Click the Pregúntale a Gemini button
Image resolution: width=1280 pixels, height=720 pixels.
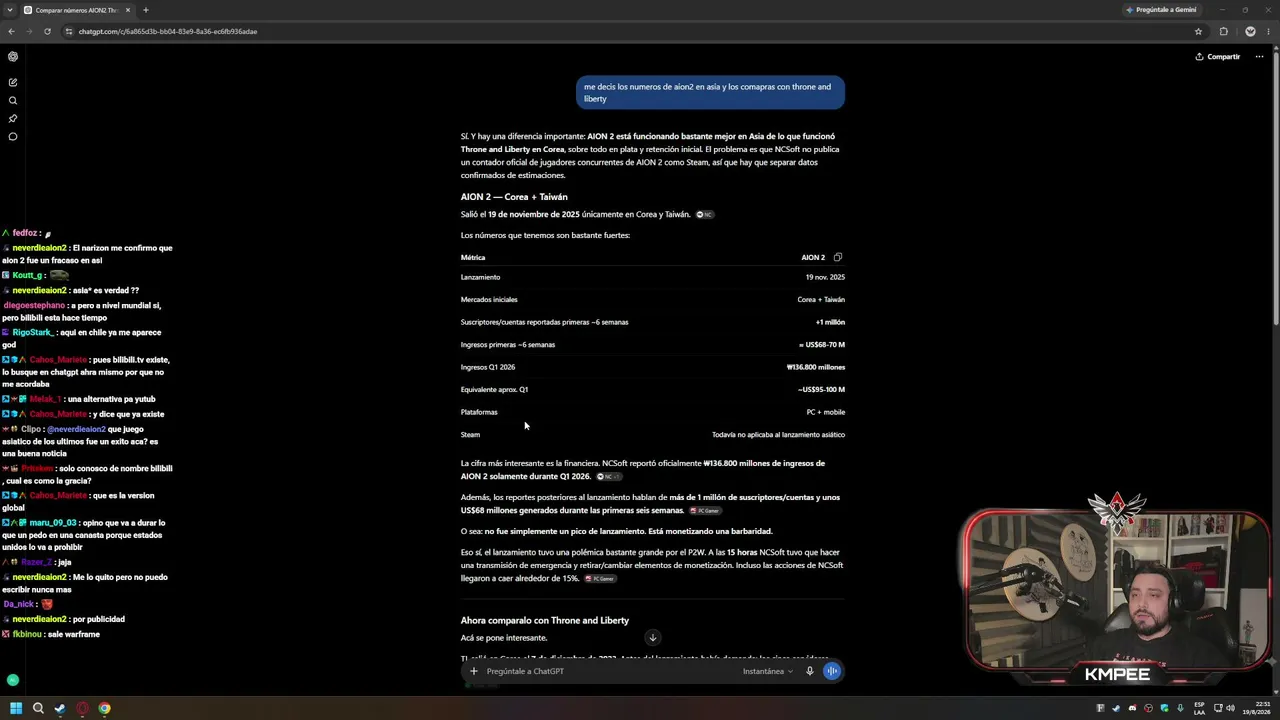[1161, 10]
